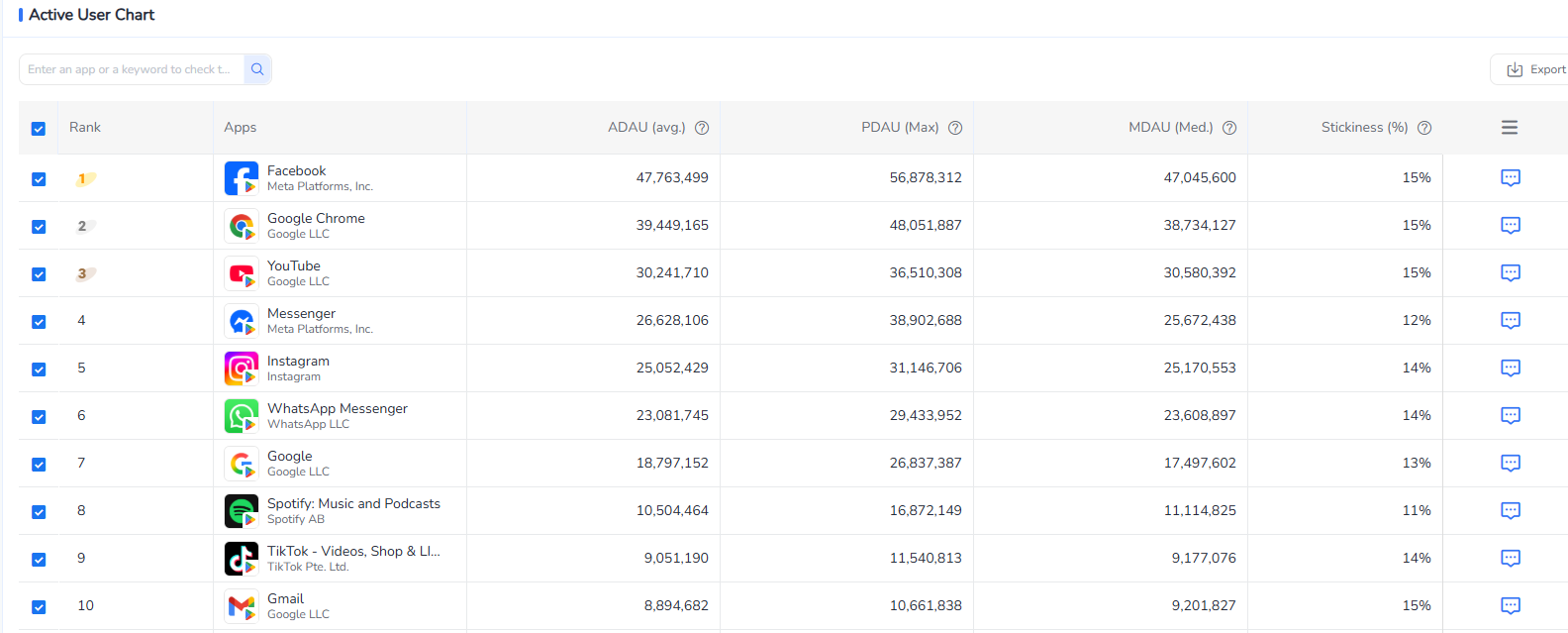Click the MDAU (Med.) help icon
The height and width of the screenshot is (633, 1568).
click(1229, 128)
